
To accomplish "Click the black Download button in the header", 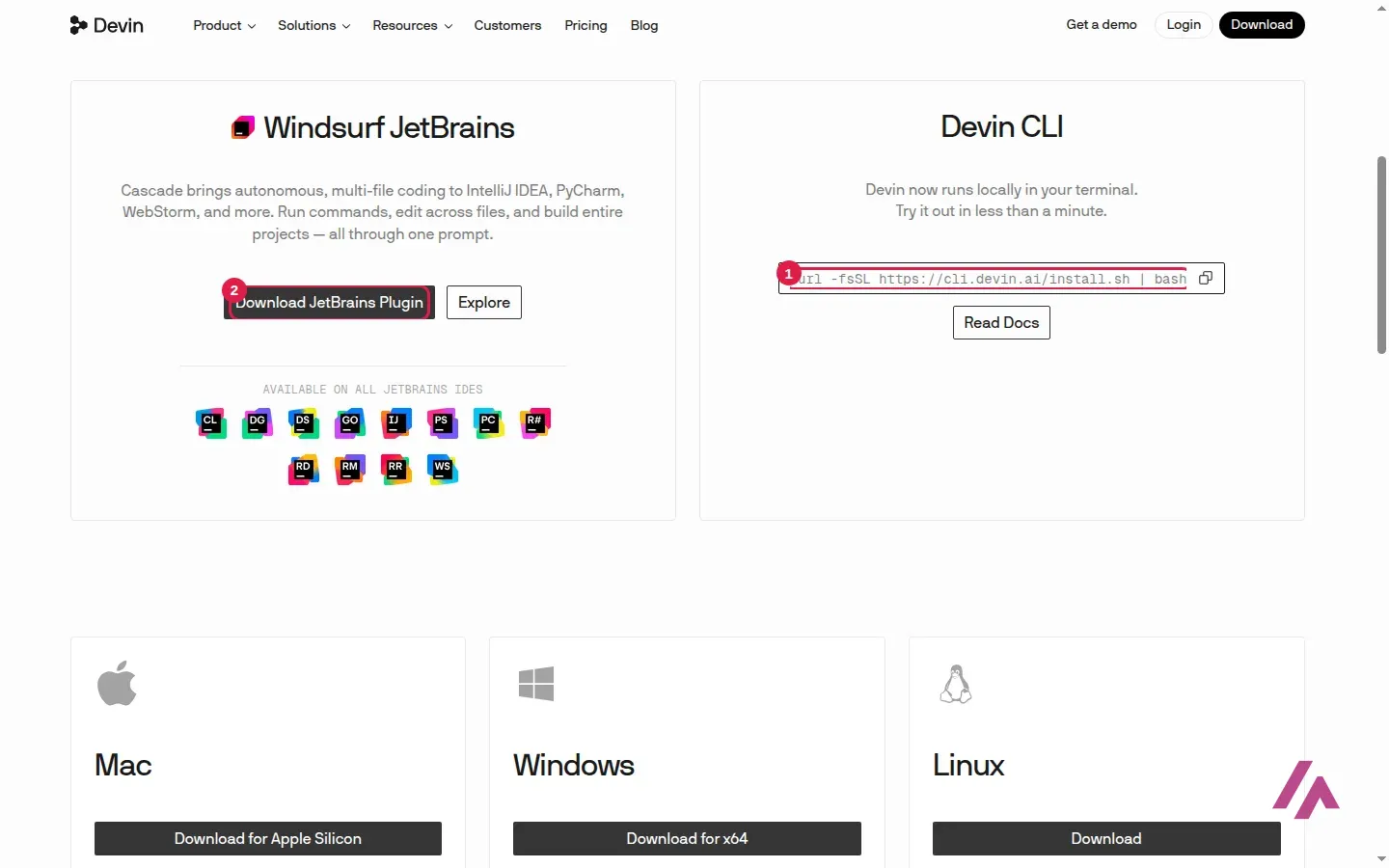I will [x=1262, y=25].
